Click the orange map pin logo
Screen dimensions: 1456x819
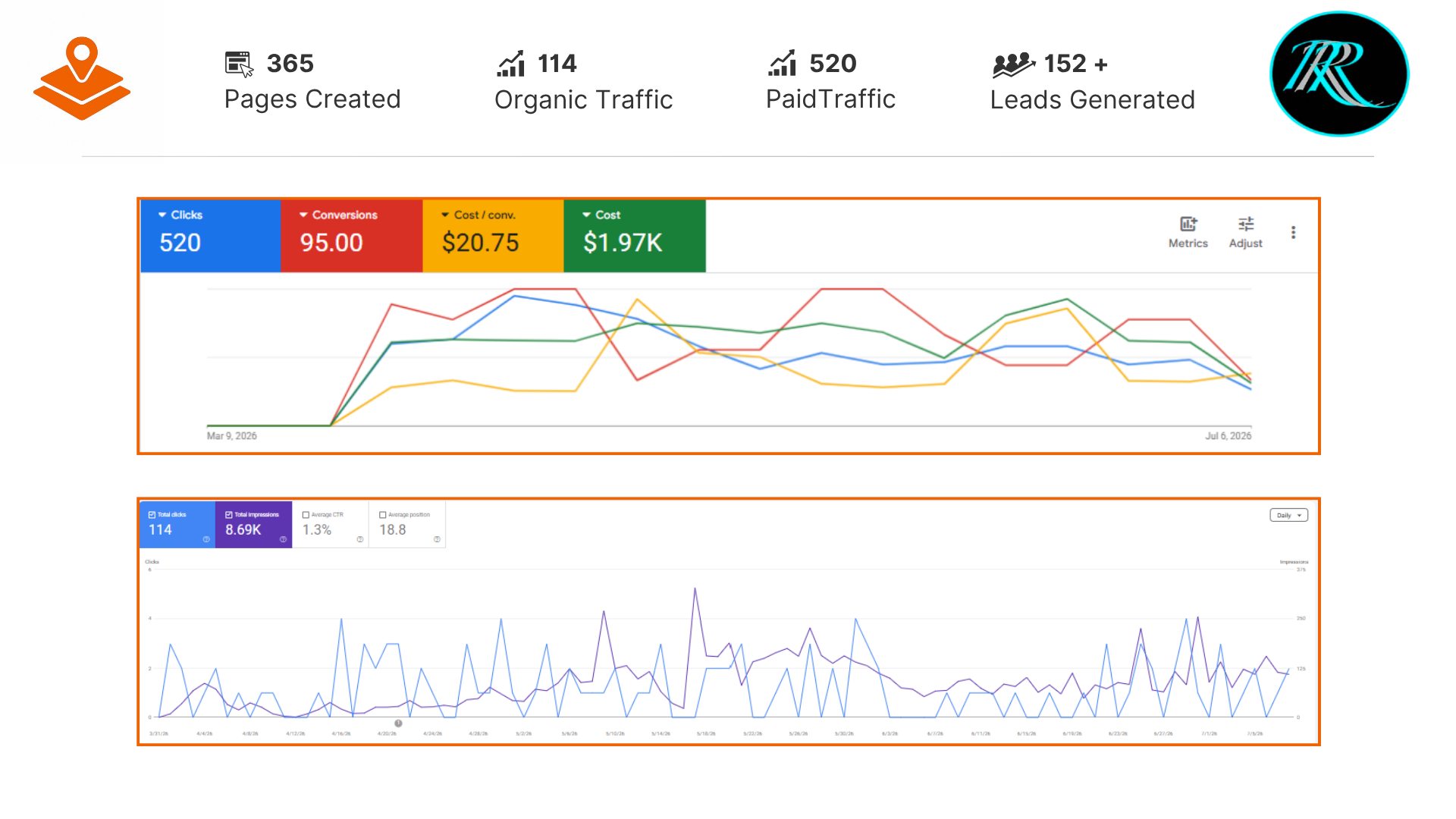(82, 78)
